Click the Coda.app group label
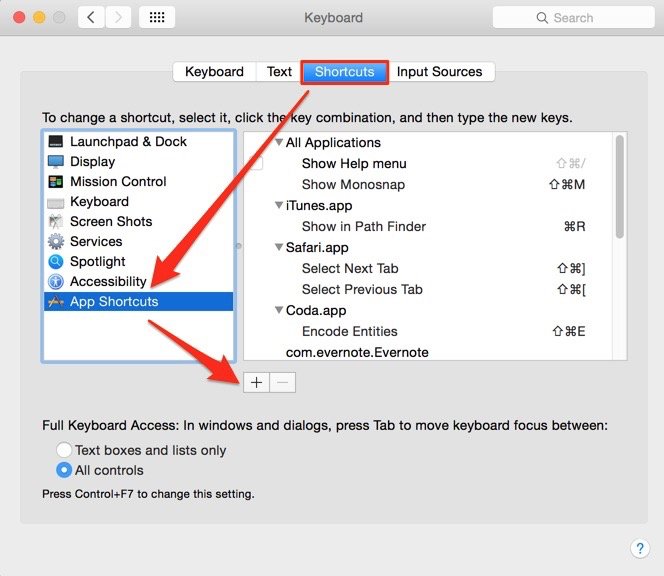This screenshot has height=576, width=664. (x=316, y=310)
